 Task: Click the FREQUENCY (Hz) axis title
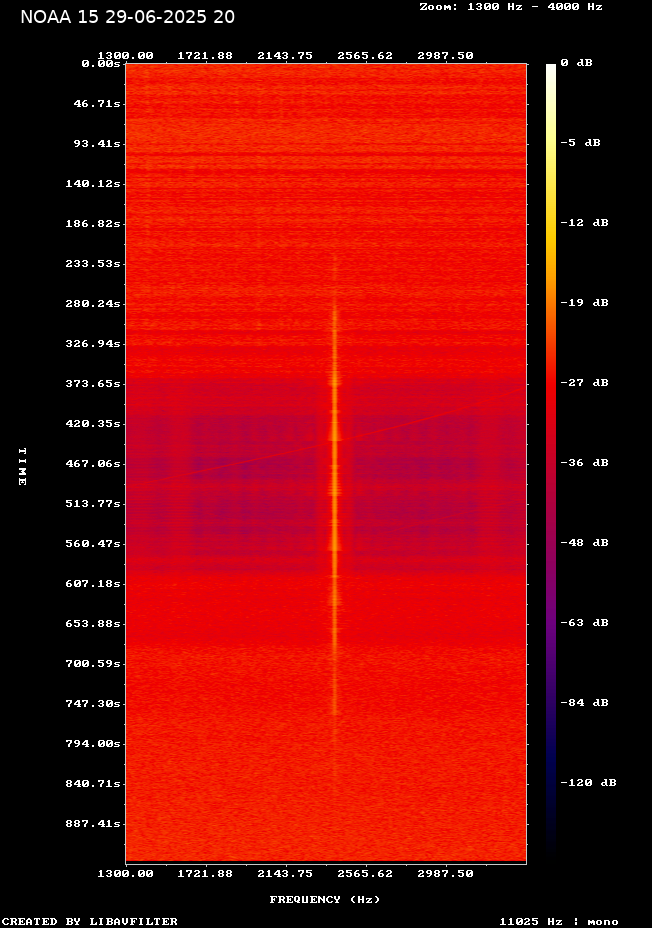pyautogui.click(x=325, y=900)
